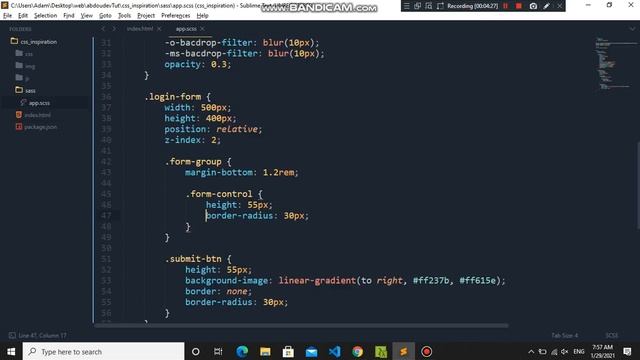Click margin-bottom property on line 43

219,172
